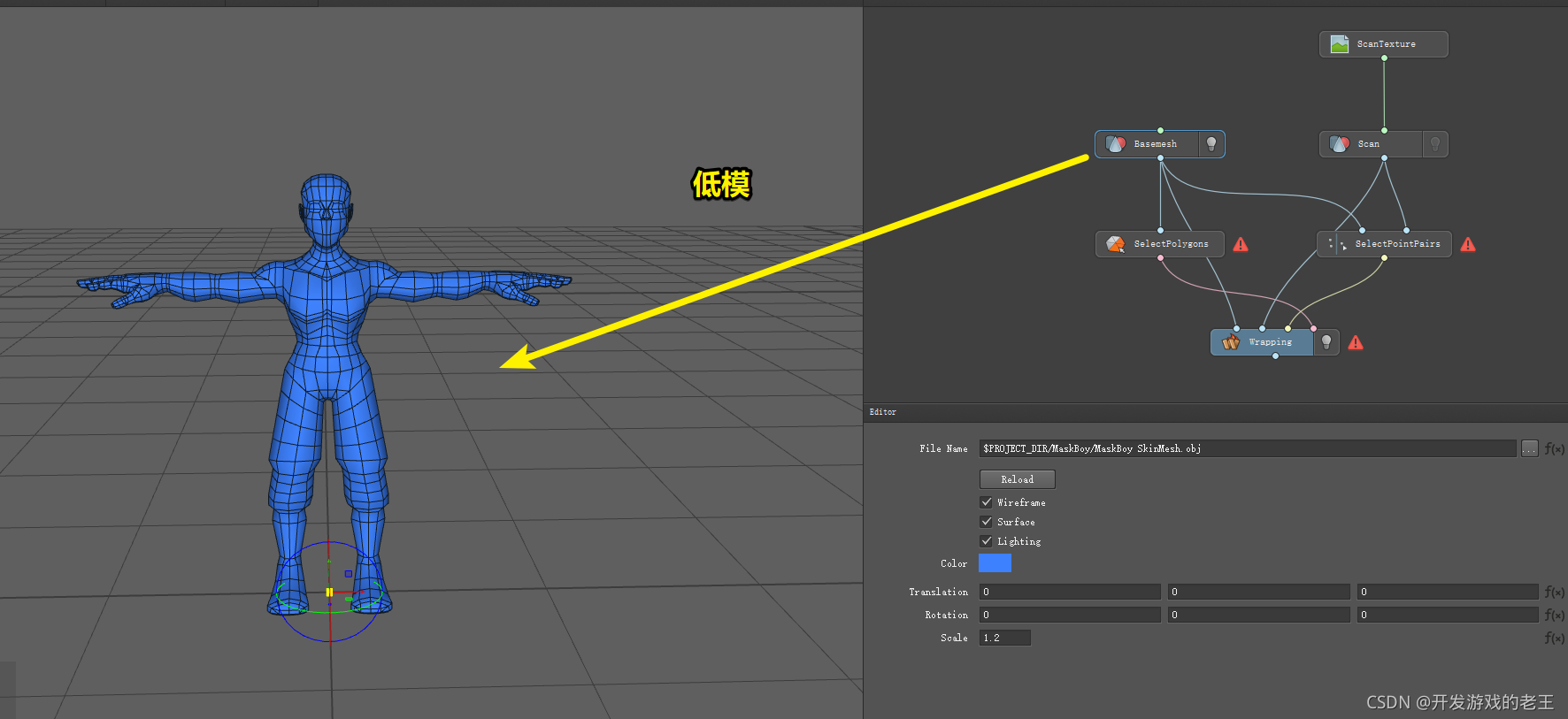The width and height of the screenshot is (1568, 719).
Task: Click the SelectPolygons node icon
Action: pos(1116,244)
